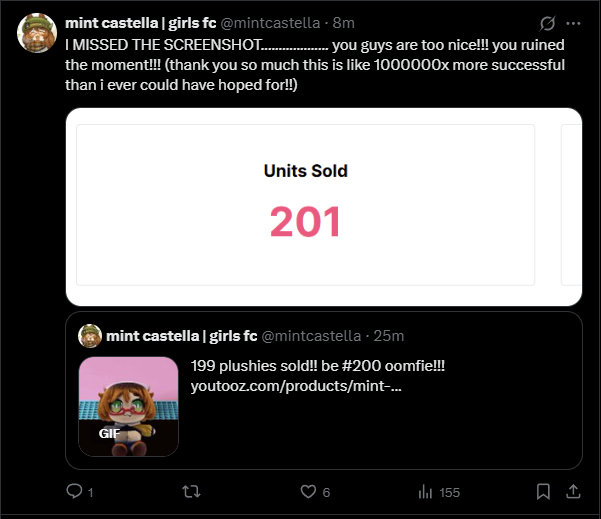Viewport: 601px width, 519px height.
Task: Open the Units Sold screenshot image
Action: pos(306,205)
